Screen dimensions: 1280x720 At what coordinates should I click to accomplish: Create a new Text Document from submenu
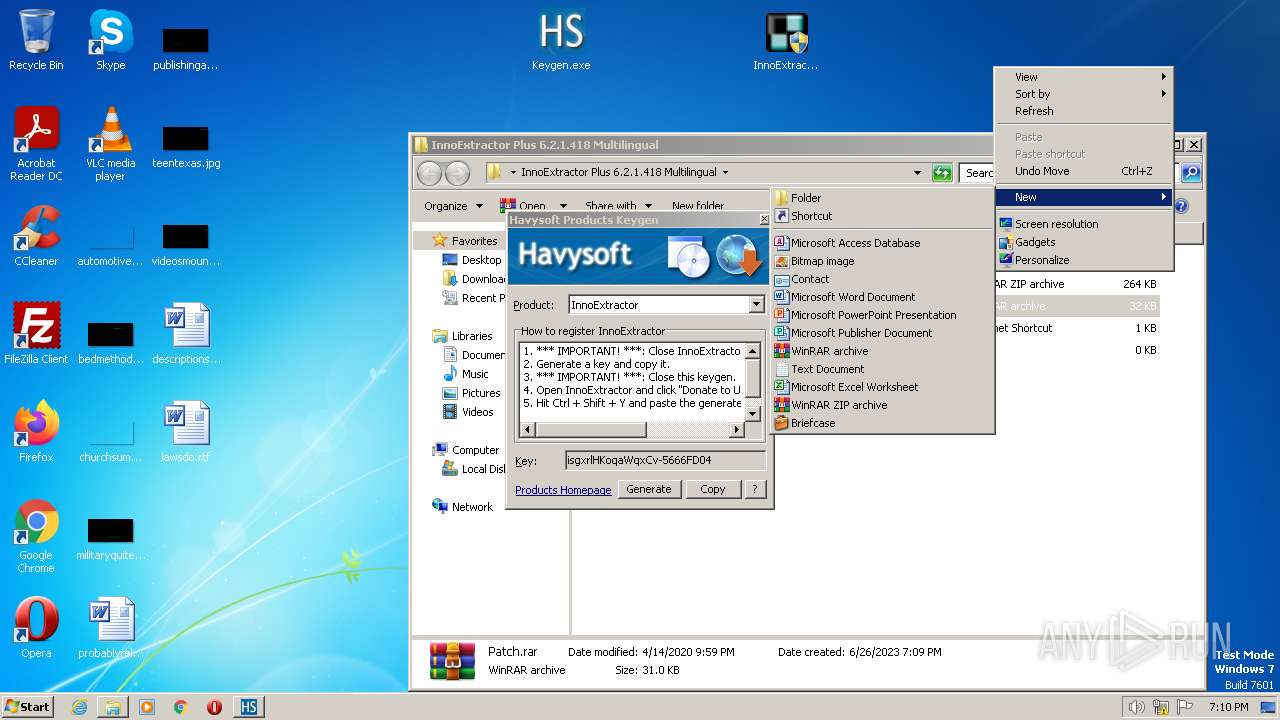pos(883,369)
